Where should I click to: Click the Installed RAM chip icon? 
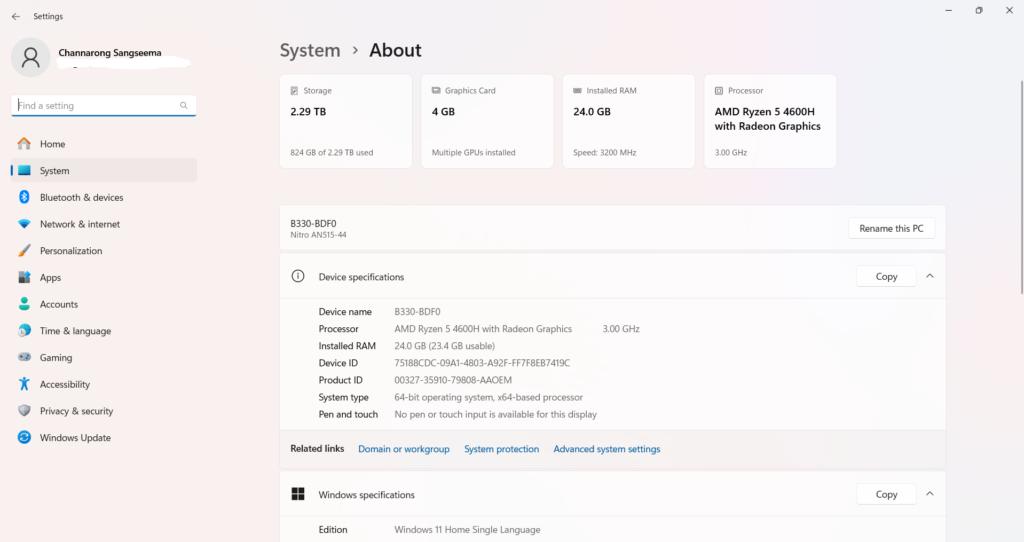(577, 91)
